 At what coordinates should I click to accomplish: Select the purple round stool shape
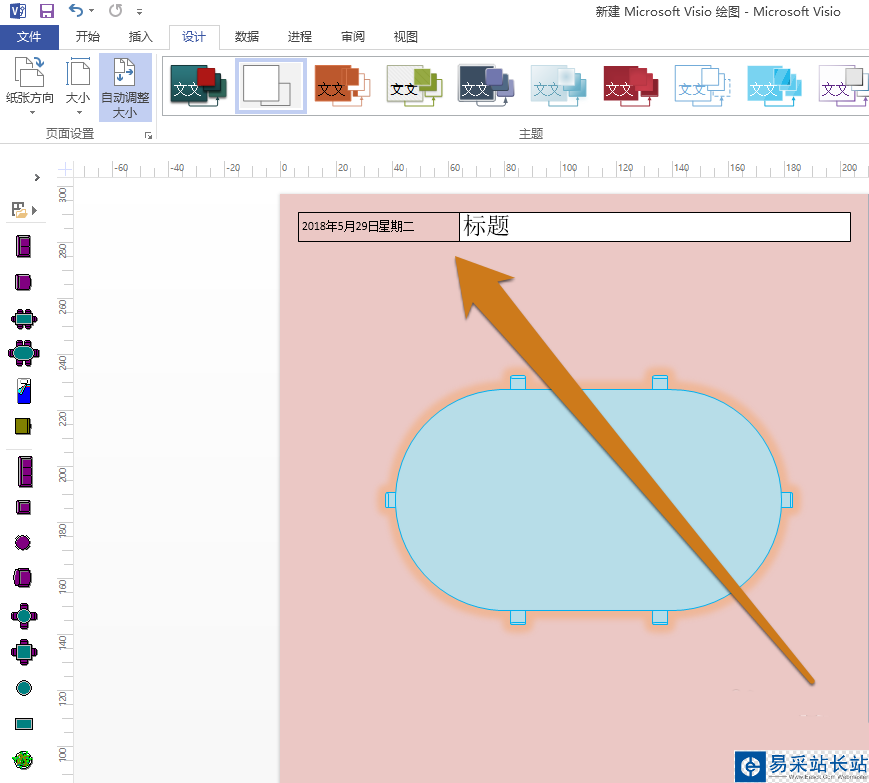pos(23,543)
